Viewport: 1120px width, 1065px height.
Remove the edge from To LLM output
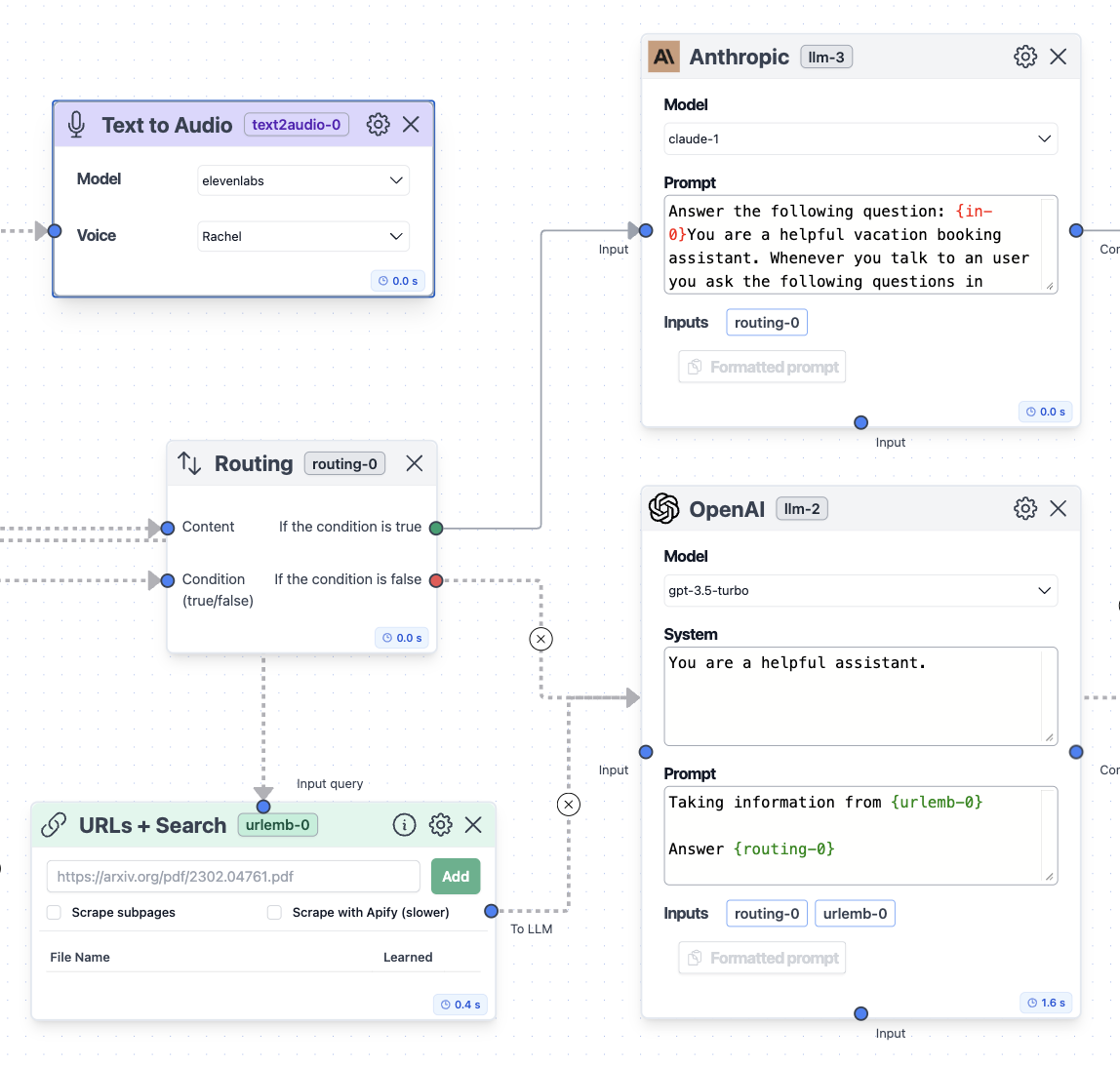[x=568, y=805]
